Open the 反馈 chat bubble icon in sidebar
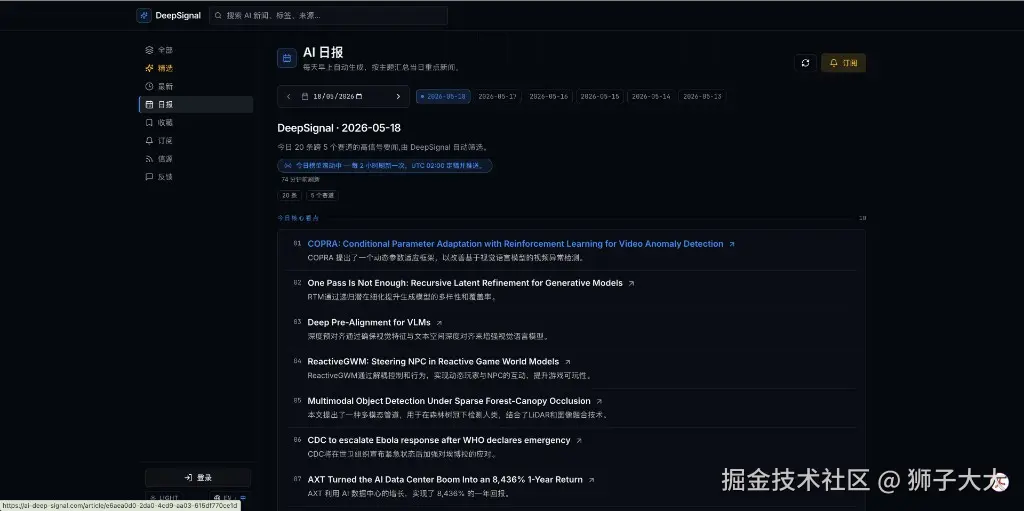This screenshot has height=511, width=1024. pyautogui.click(x=149, y=177)
